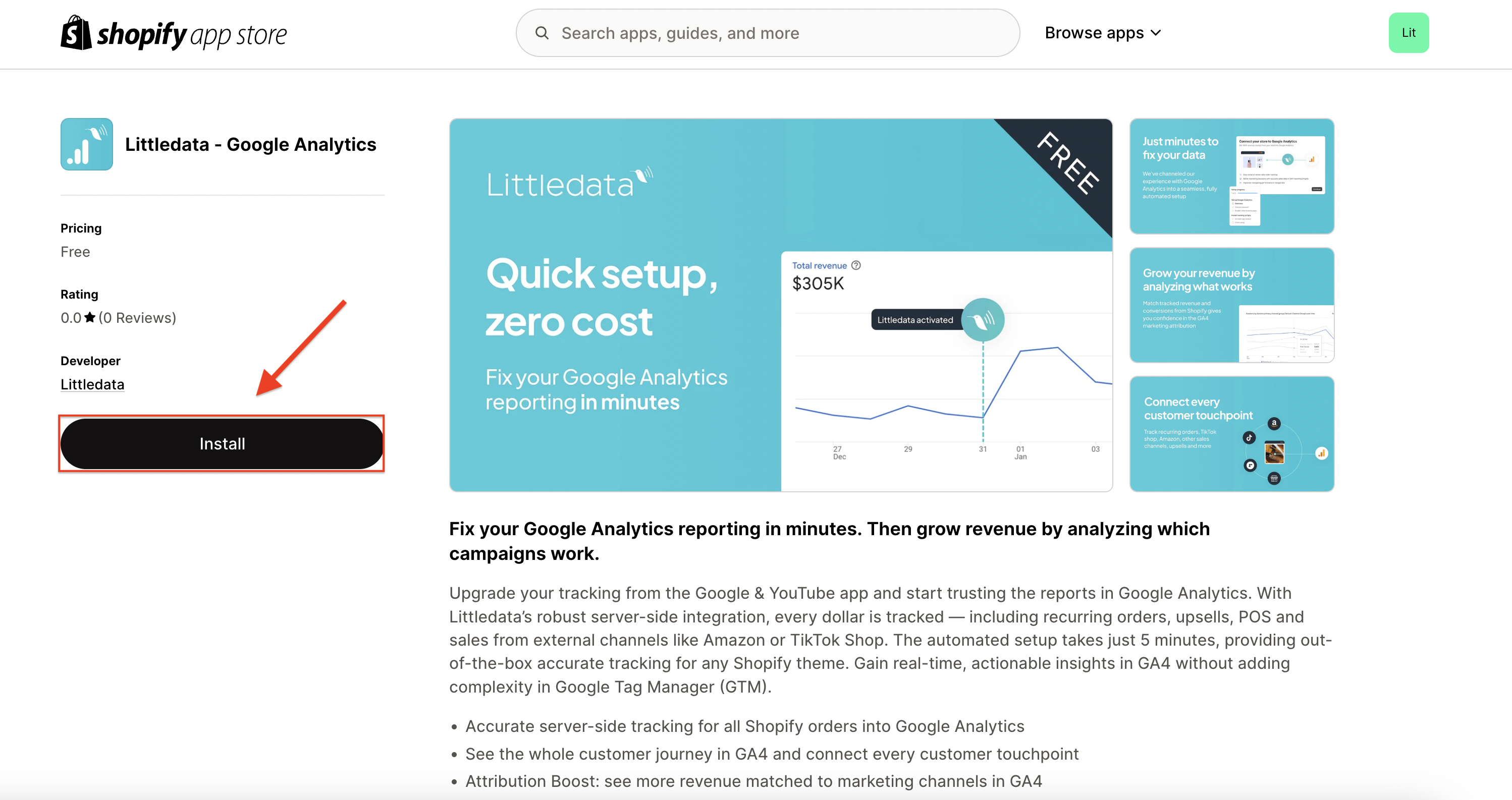Open the Littledata developer link

click(x=92, y=384)
